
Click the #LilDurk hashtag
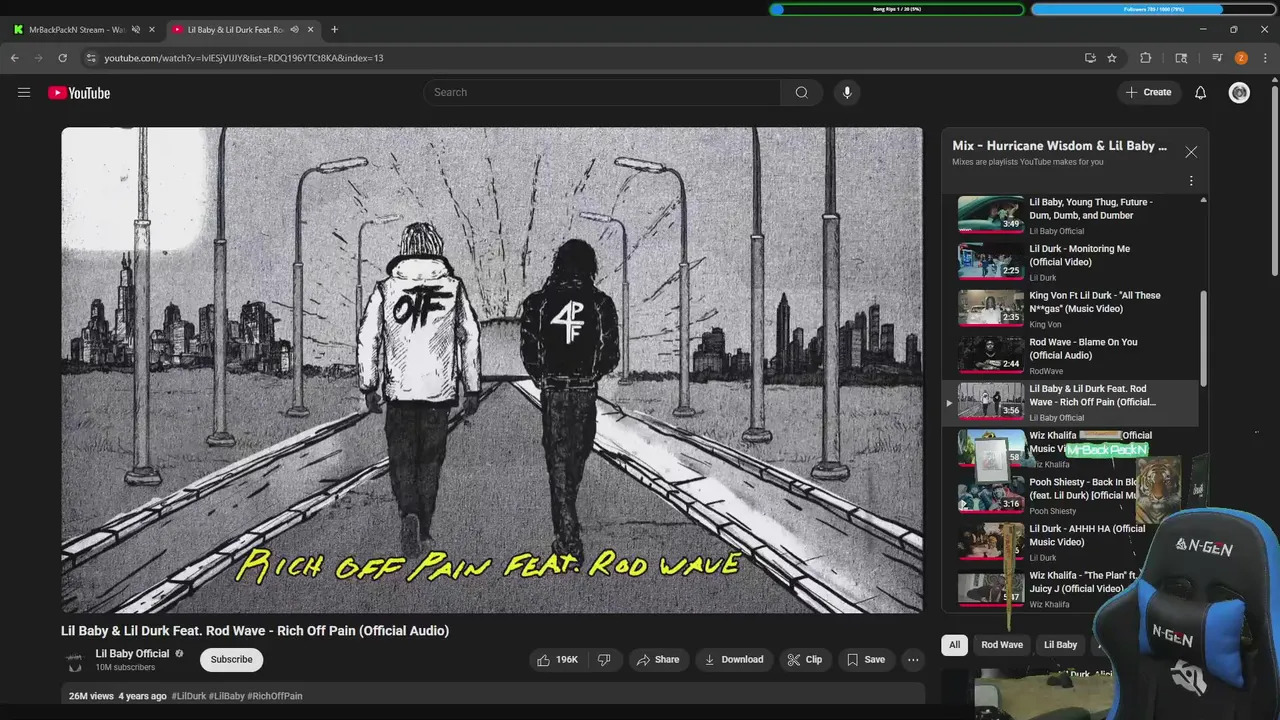coord(189,696)
